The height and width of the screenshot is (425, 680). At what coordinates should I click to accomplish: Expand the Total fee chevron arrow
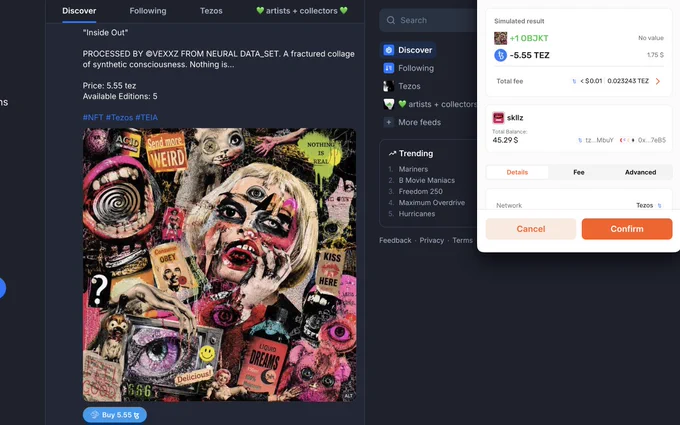658,81
